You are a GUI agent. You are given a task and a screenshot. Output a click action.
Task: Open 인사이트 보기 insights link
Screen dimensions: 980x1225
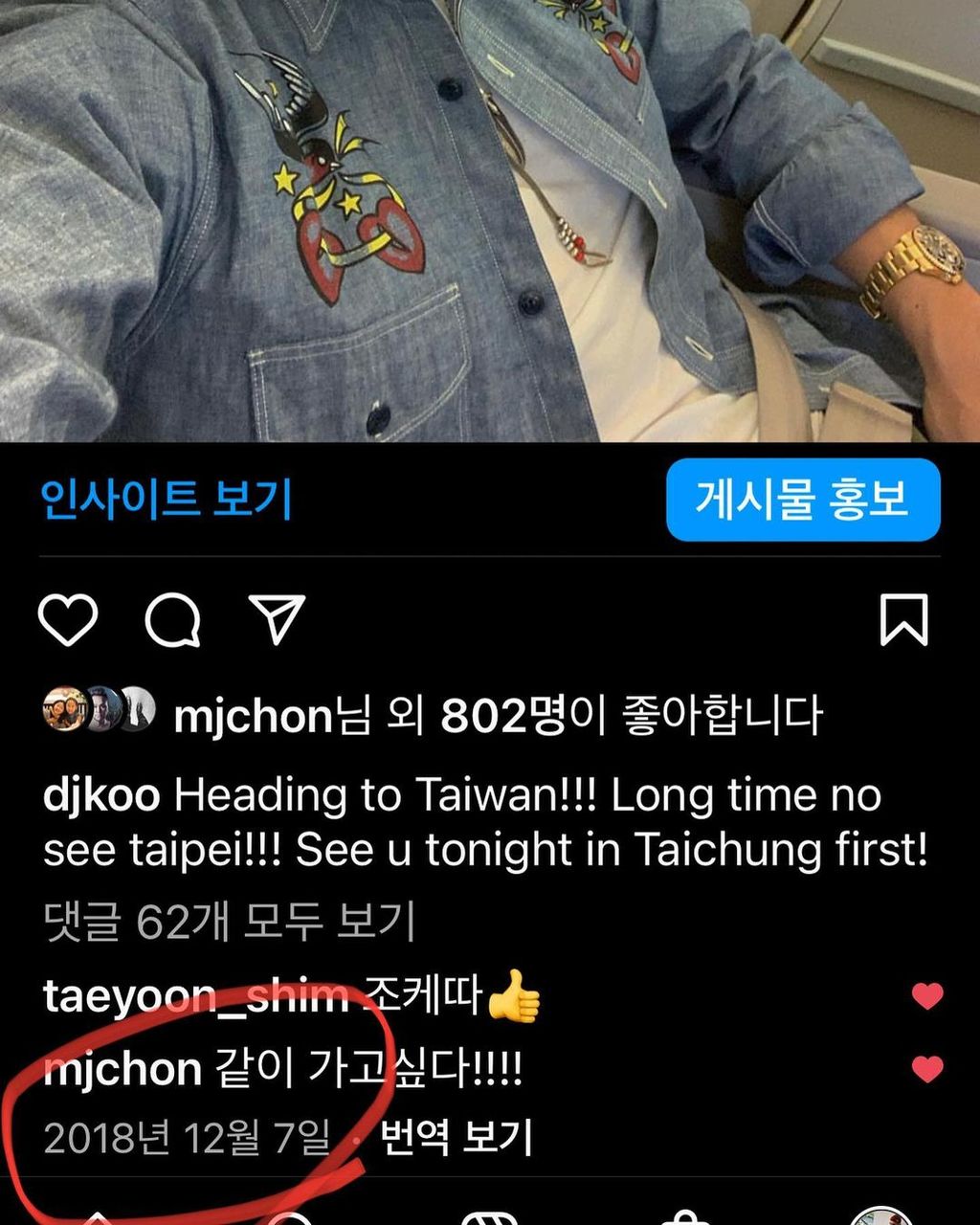coord(166,500)
